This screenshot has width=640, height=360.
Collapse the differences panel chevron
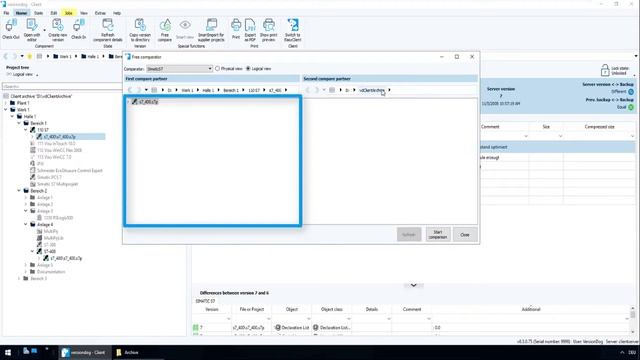413,285
